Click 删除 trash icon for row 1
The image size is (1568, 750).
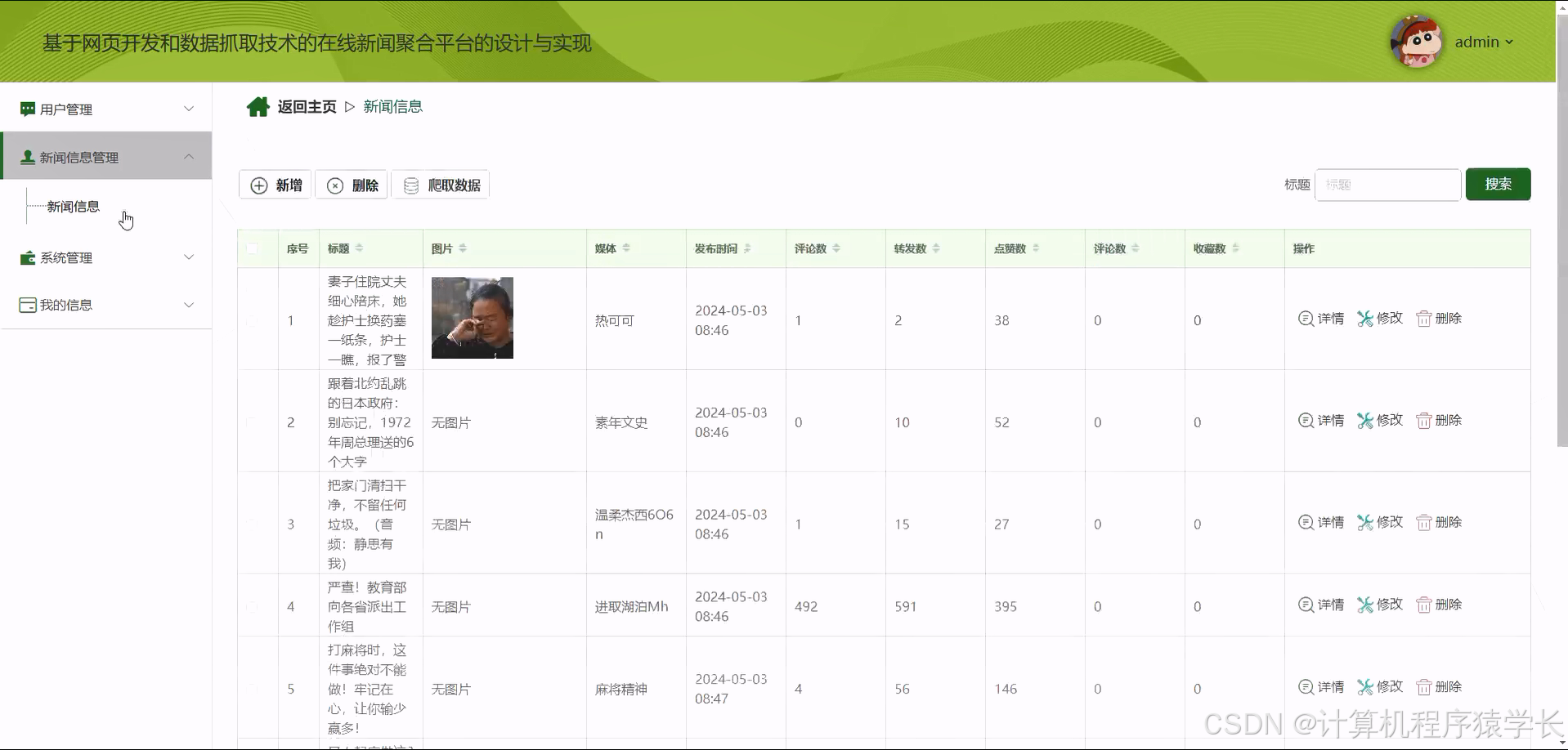point(1424,319)
